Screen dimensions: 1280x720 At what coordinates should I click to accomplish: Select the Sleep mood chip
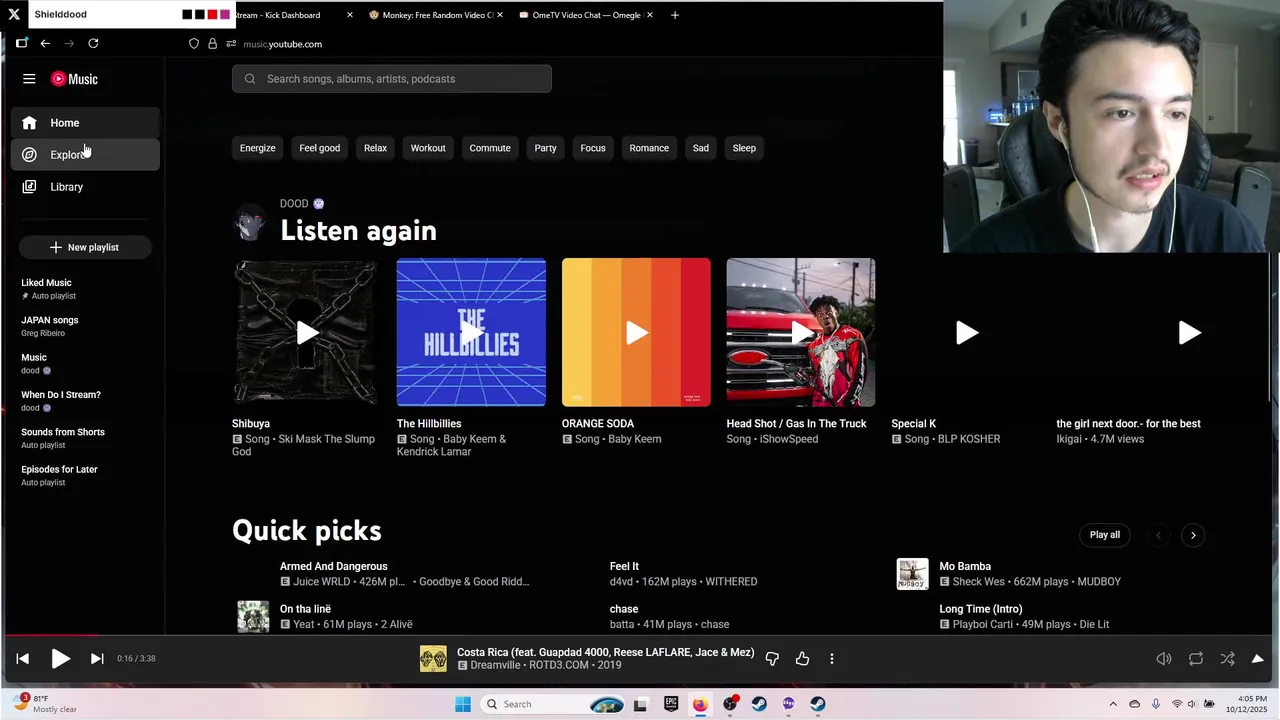pos(744,148)
